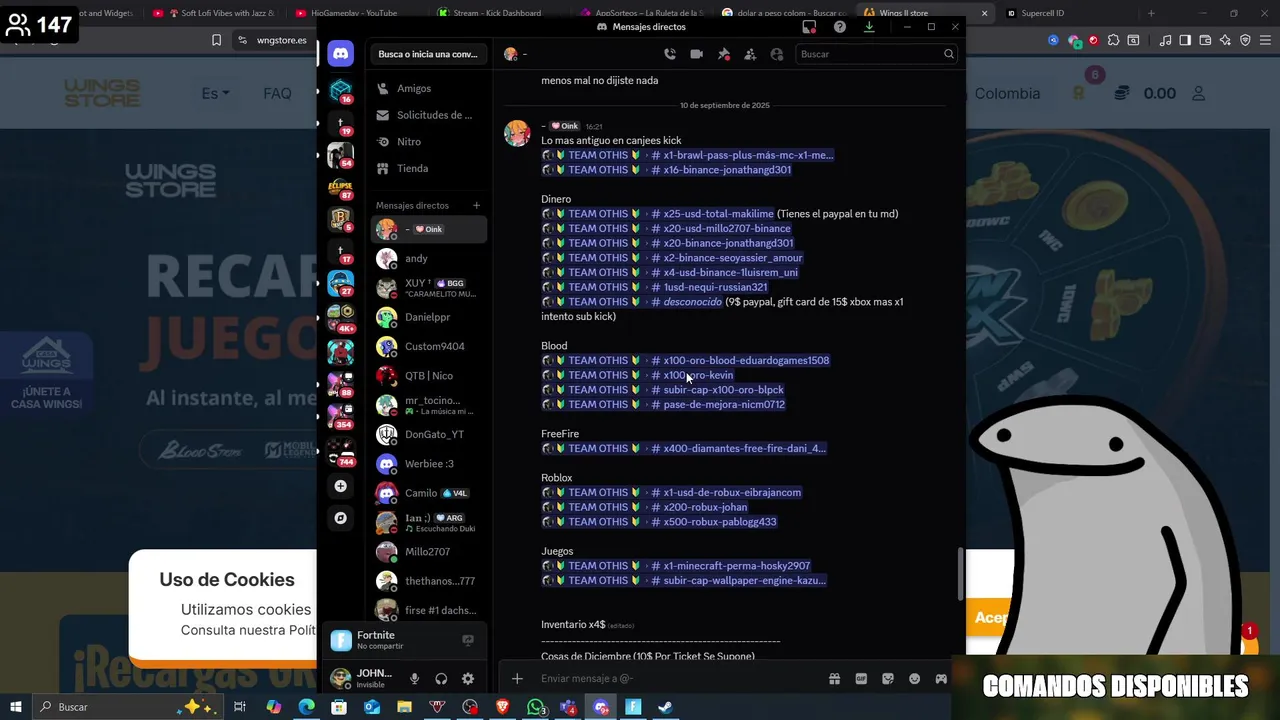1280x720 pixels.
Task: Create a new DM with plus next to Mensajes directos
Action: (x=476, y=205)
